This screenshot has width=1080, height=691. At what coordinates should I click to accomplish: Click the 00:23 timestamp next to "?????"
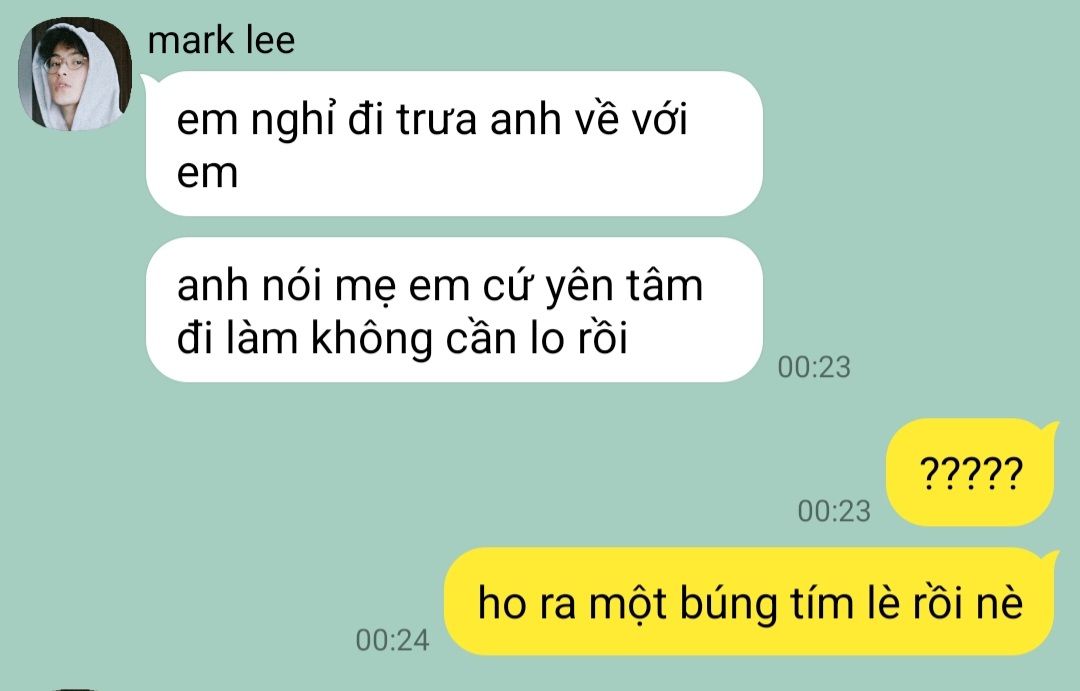pos(834,511)
